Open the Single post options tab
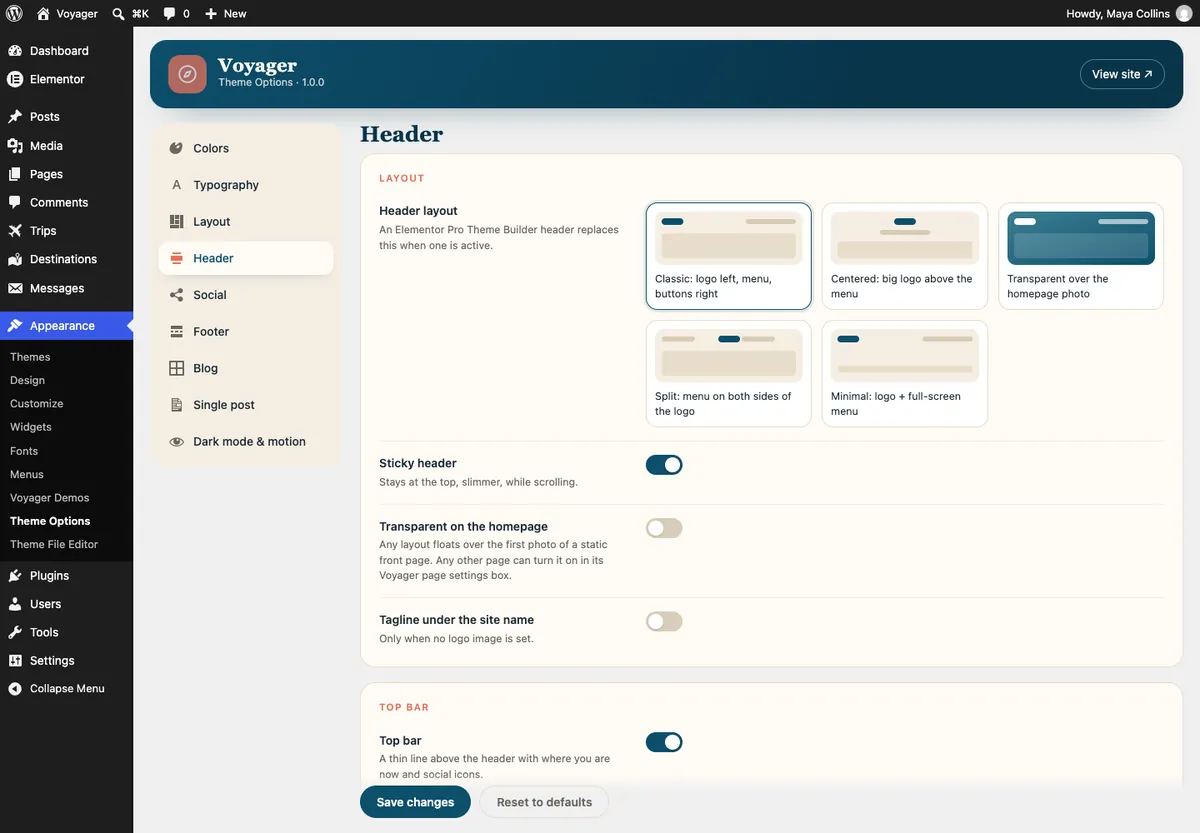The image size is (1200, 833). click(x=246, y=405)
